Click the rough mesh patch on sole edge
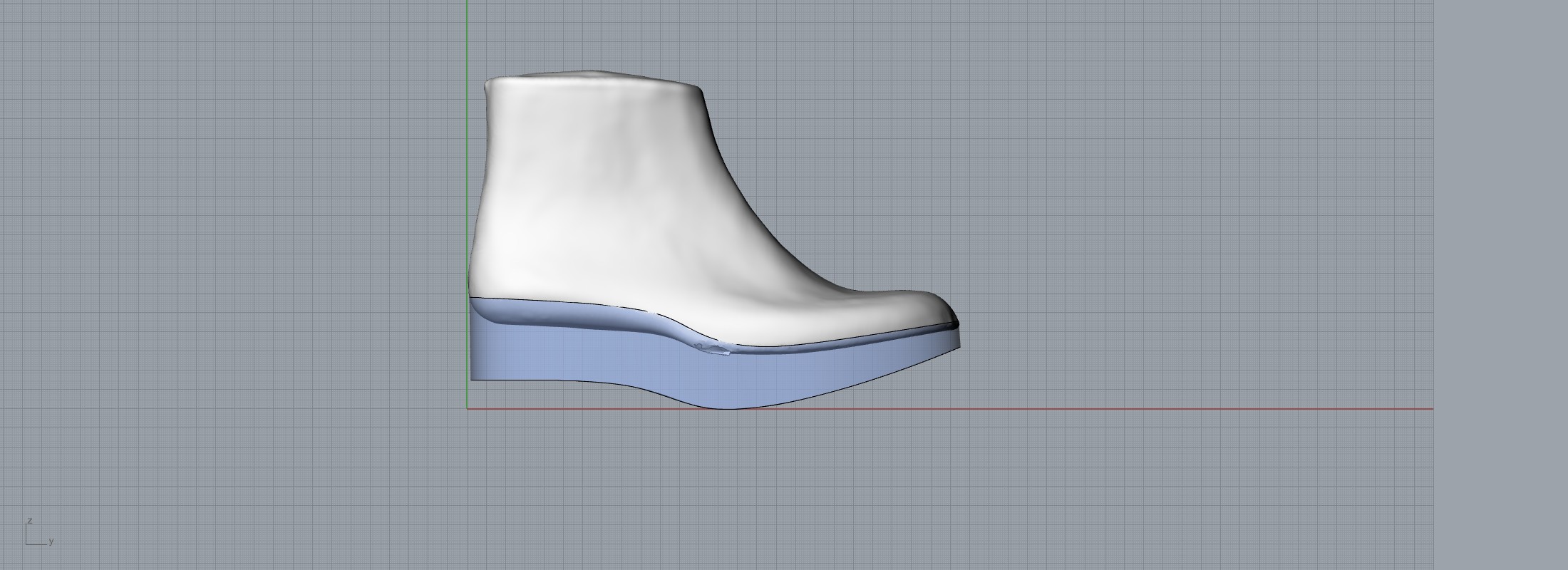This screenshot has height=570, width=1568. pos(713,348)
